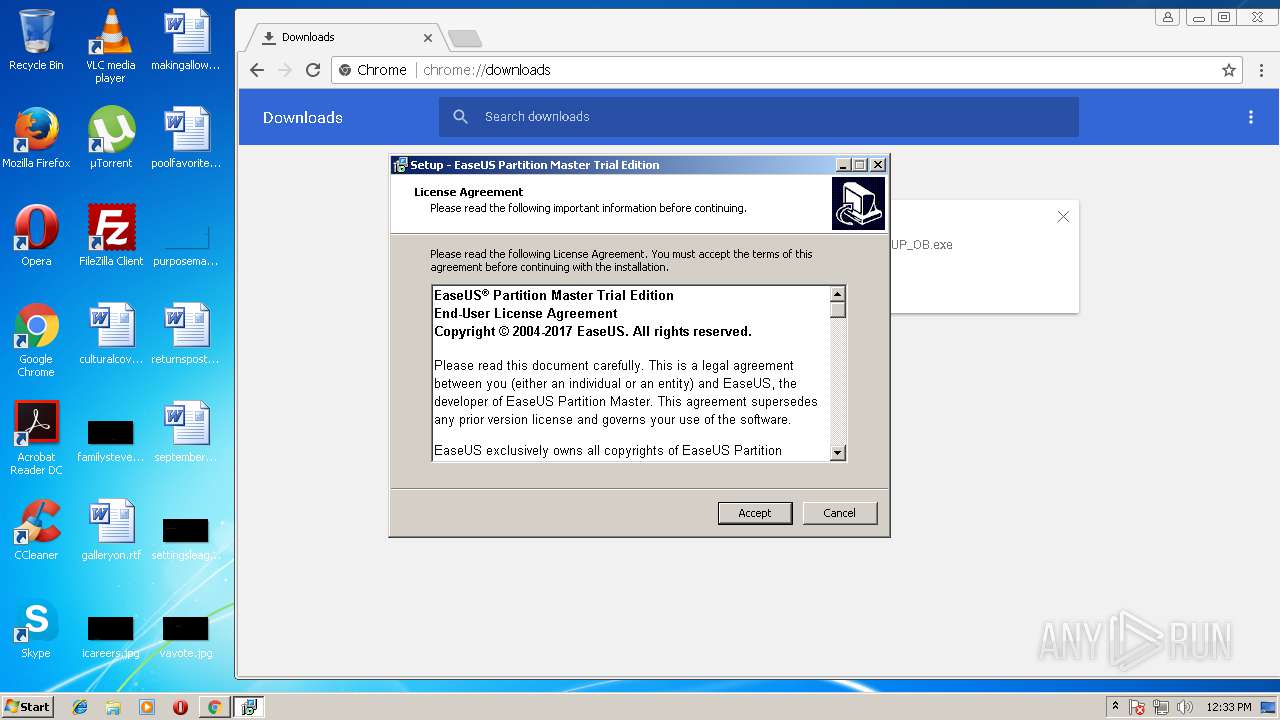Open Opera desktop shortcut
The width and height of the screenshot is (1280, 720).
36,236
